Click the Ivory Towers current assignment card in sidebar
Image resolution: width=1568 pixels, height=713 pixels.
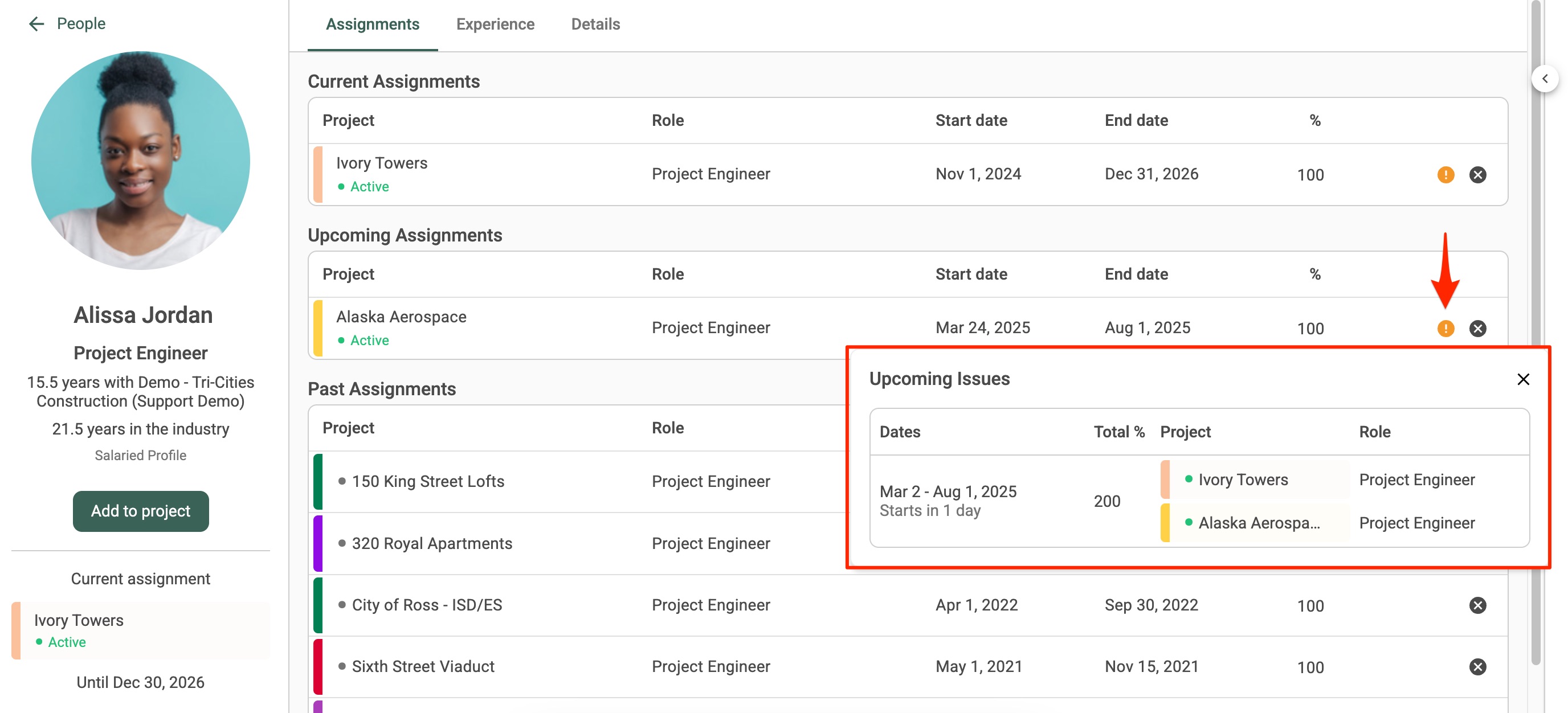141,630
